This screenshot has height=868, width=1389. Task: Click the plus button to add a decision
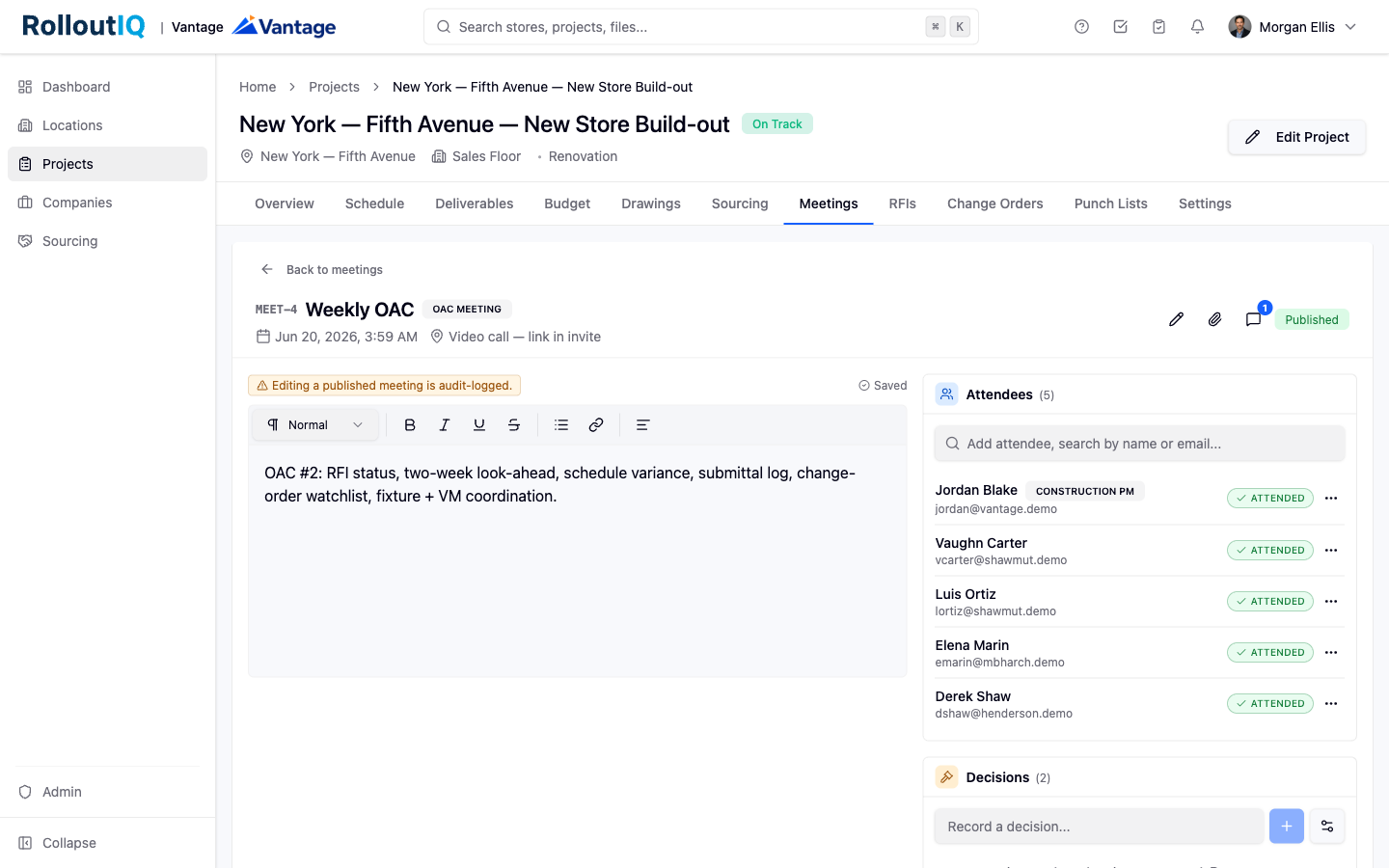1287,827
